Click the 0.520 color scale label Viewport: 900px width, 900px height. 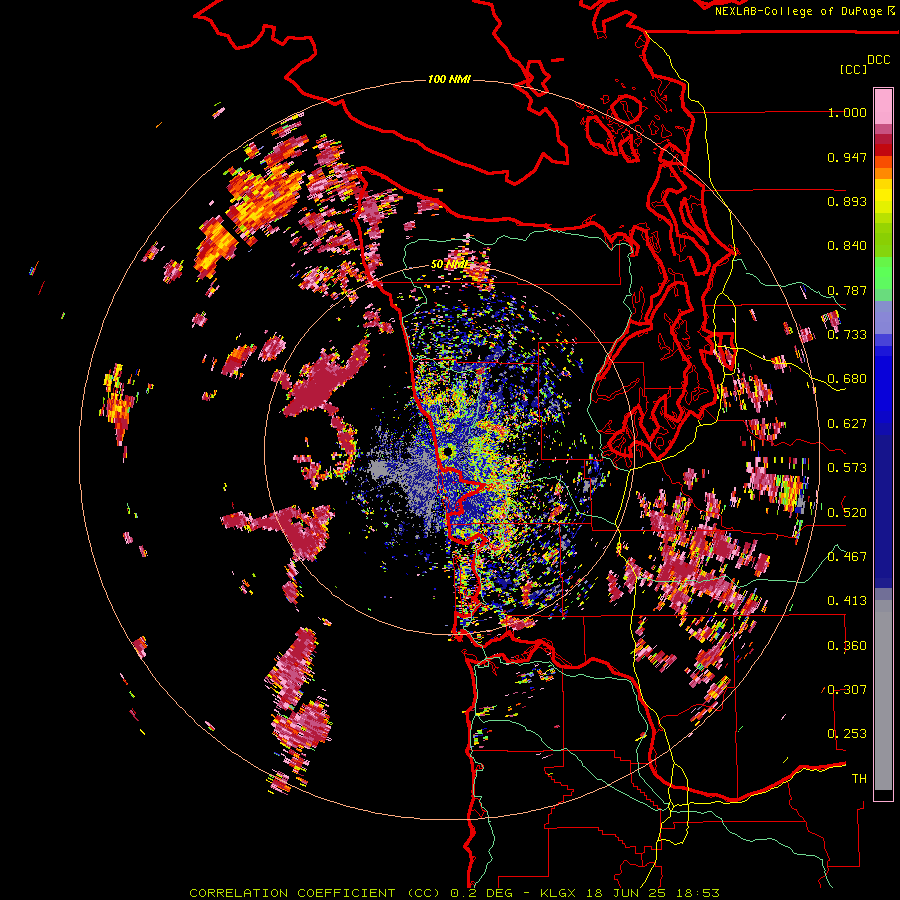click(847, 512)
